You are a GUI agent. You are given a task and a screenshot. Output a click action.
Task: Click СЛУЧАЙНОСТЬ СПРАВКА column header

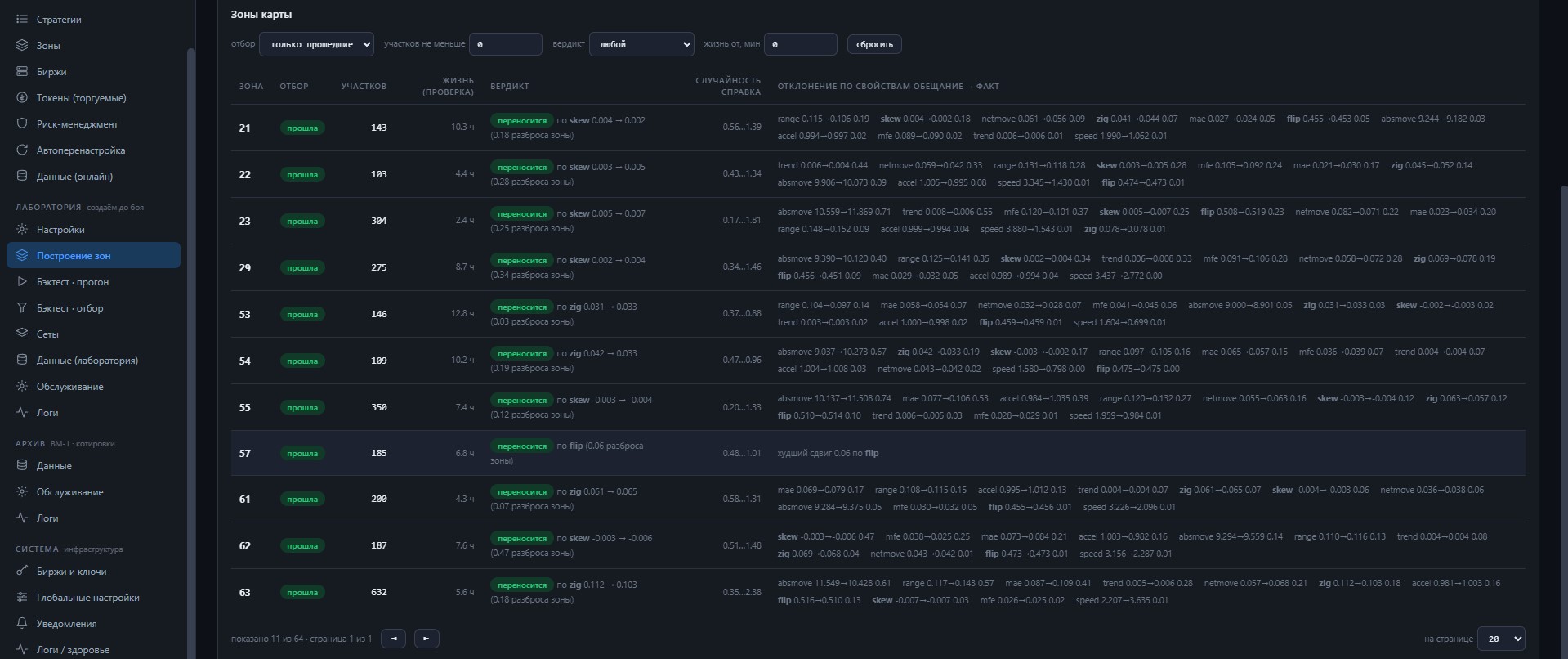pos(728,86)
